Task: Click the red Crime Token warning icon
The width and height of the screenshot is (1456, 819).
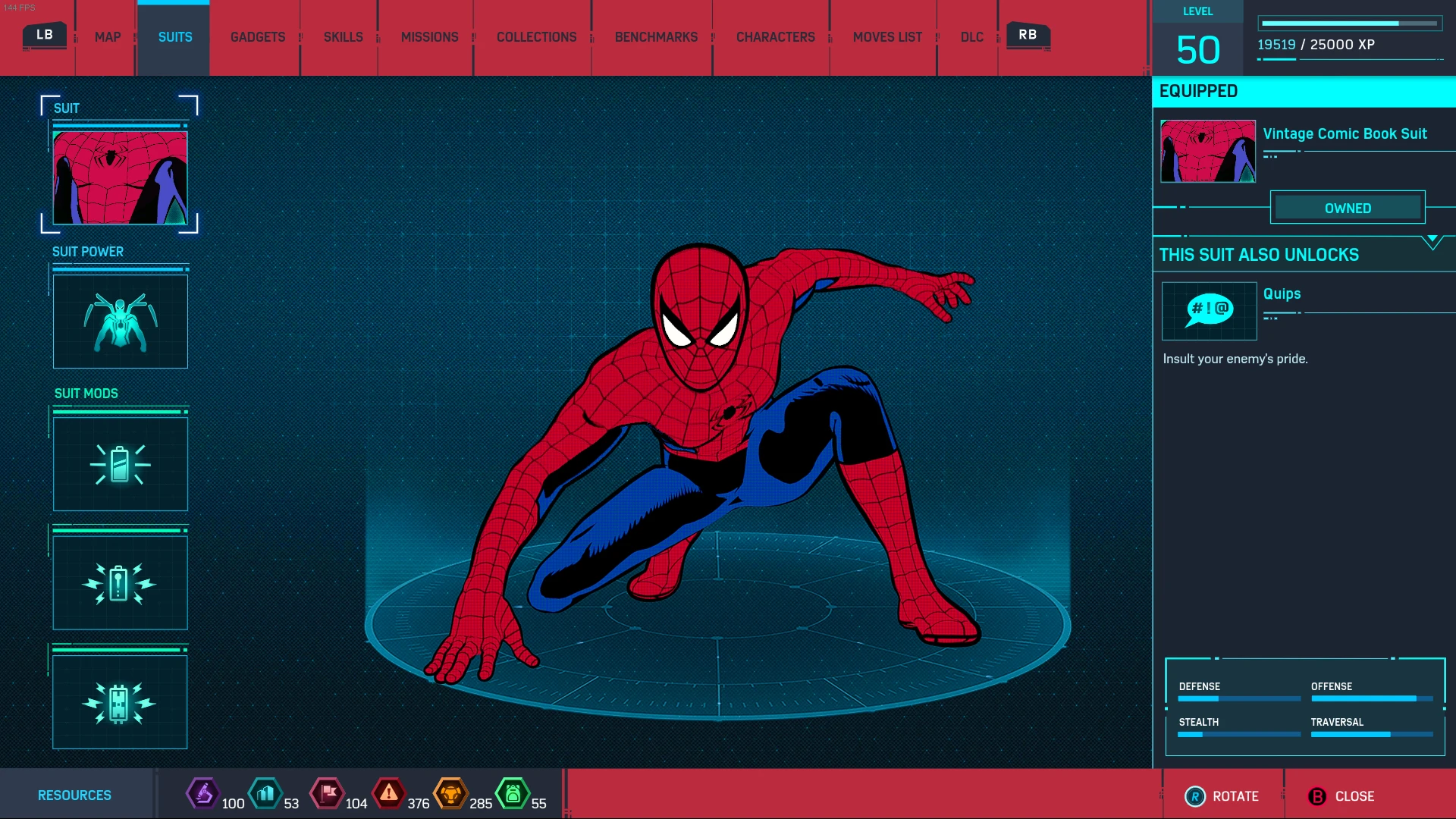Action: pos(389,794)
